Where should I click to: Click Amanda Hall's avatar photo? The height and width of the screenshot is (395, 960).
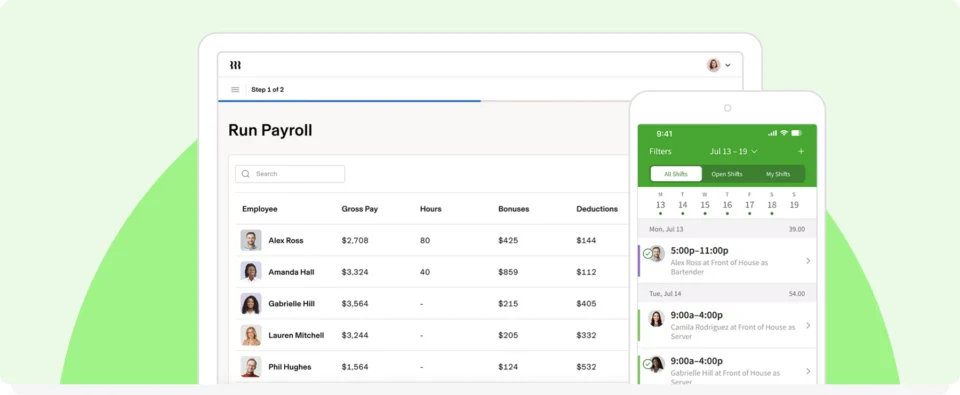(251, 272)
